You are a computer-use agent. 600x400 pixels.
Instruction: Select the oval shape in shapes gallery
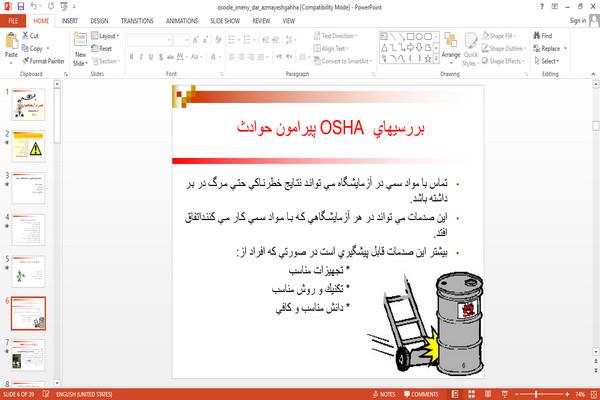419,36
